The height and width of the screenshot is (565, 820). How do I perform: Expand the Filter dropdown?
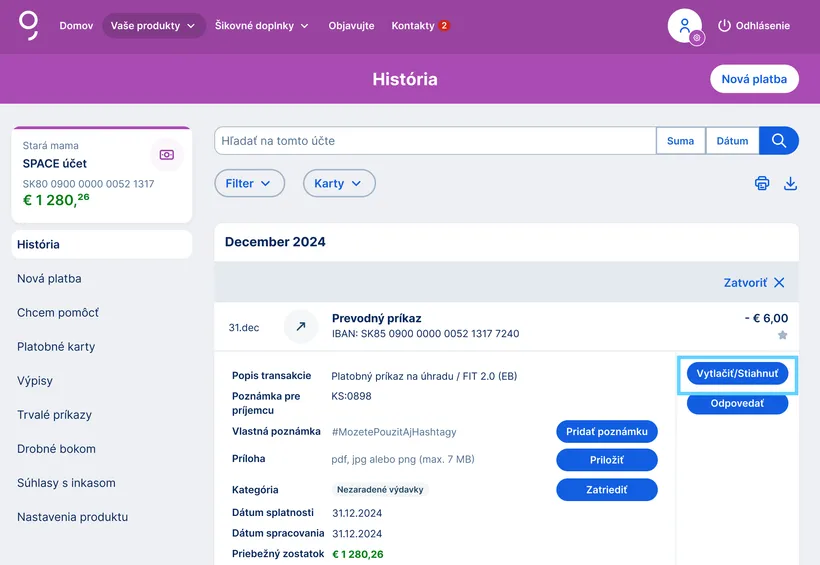coord(249,183)
